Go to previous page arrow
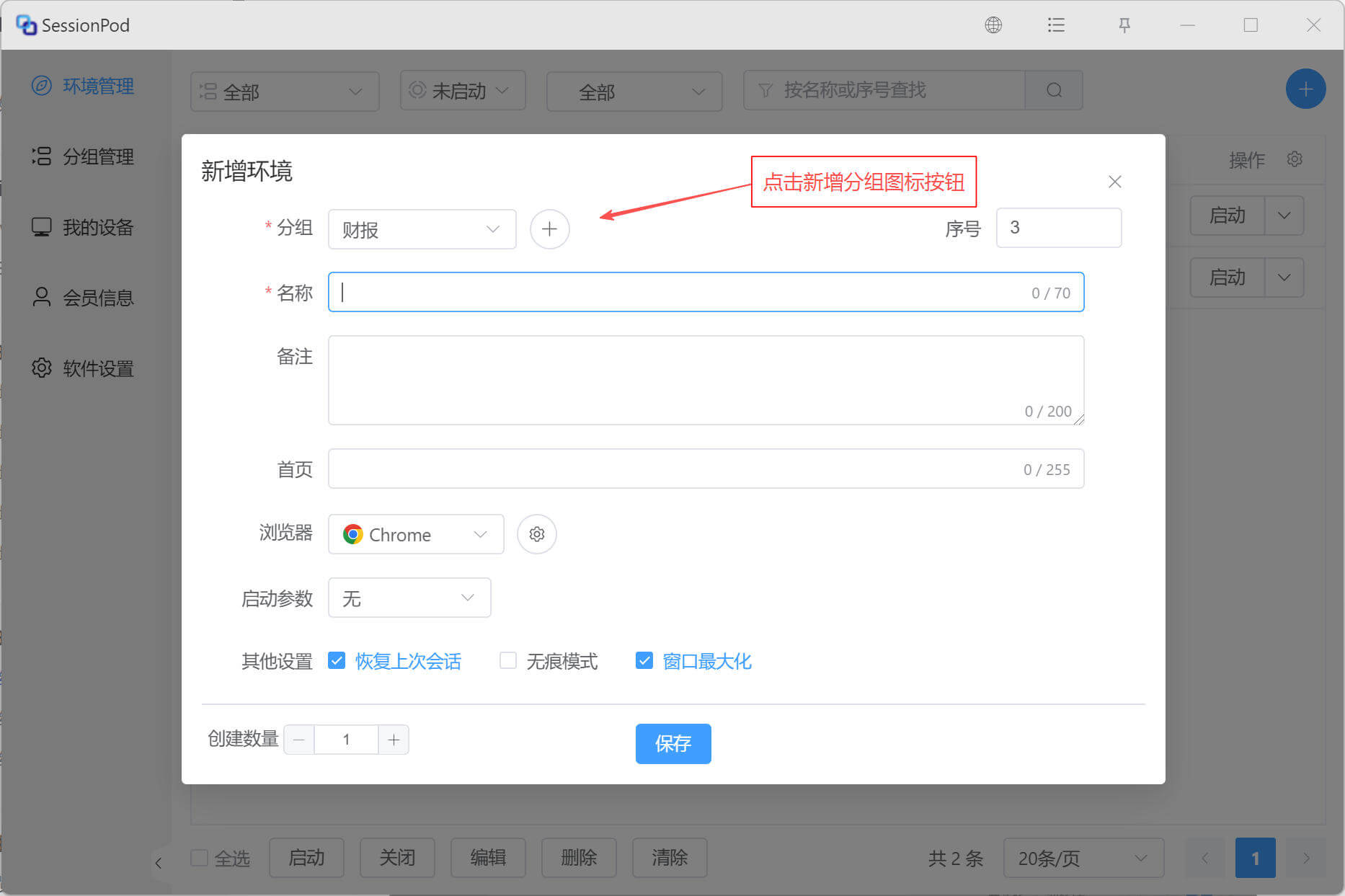The image size is (1345, 896). (x=1204, y=858)
